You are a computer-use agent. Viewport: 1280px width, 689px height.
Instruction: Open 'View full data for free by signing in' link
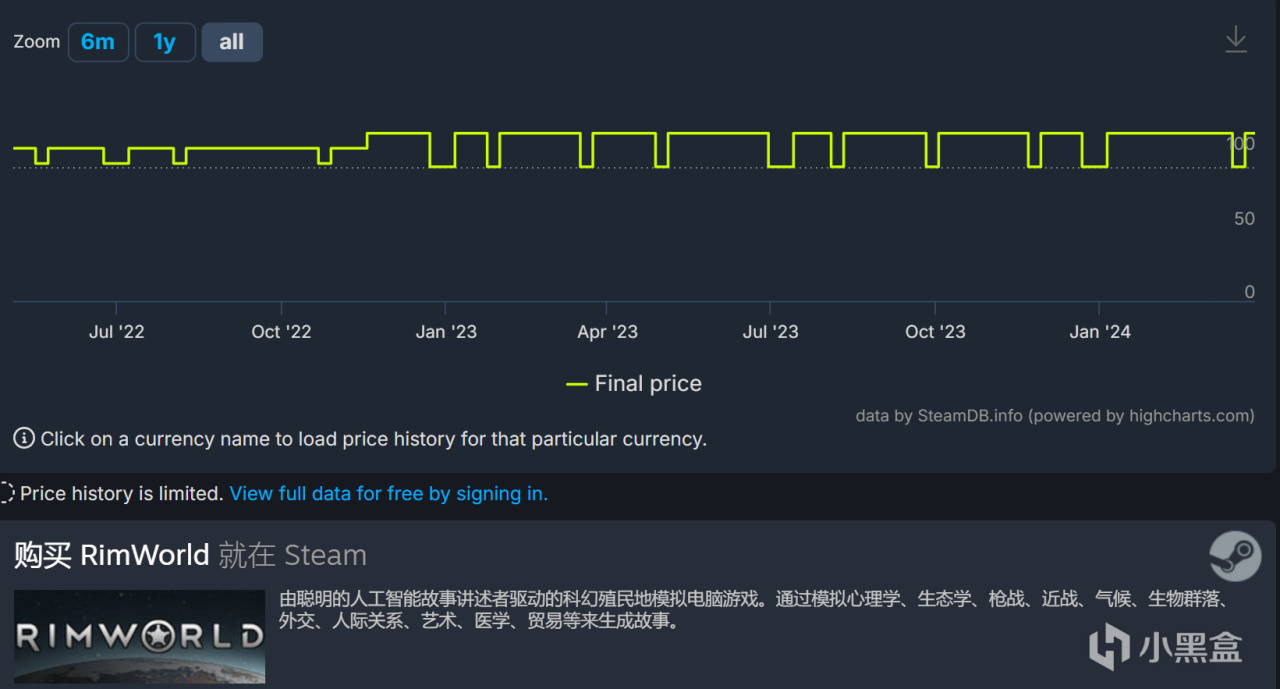(x=388, y=493)
